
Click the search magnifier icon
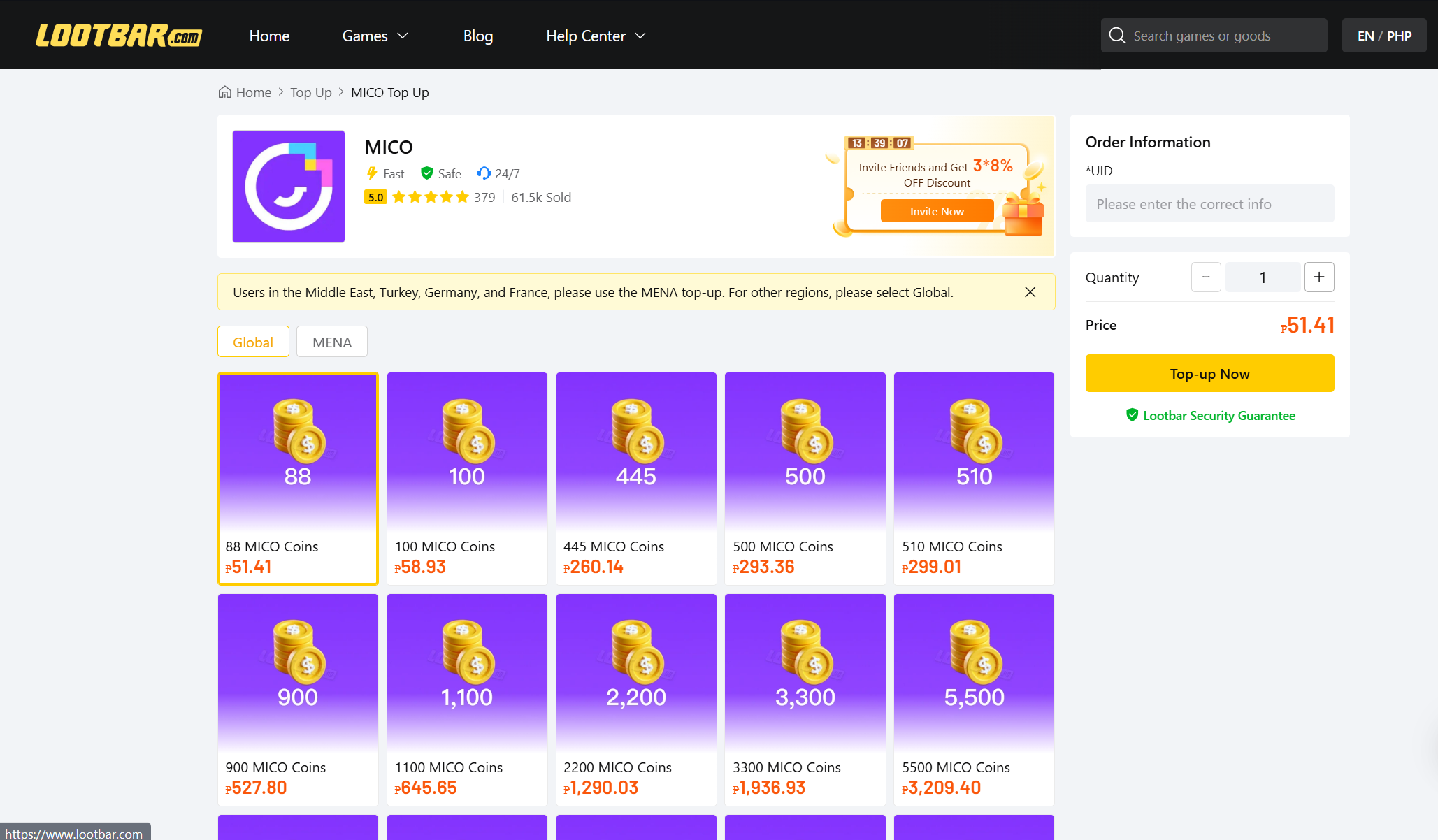tap(1116, 36)
